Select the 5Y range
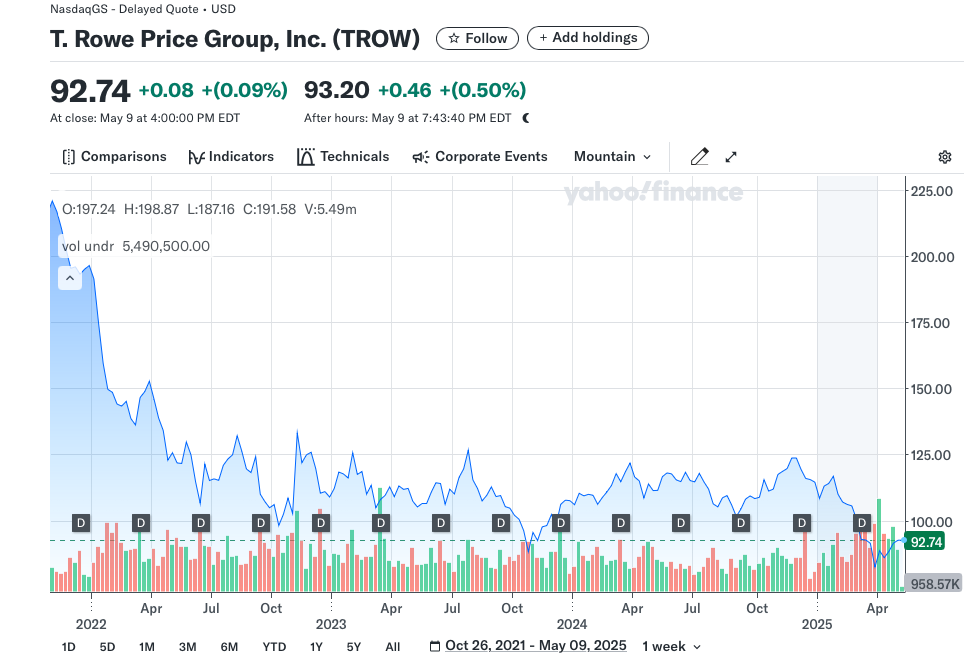979x667 pixels. pos(354,647)
